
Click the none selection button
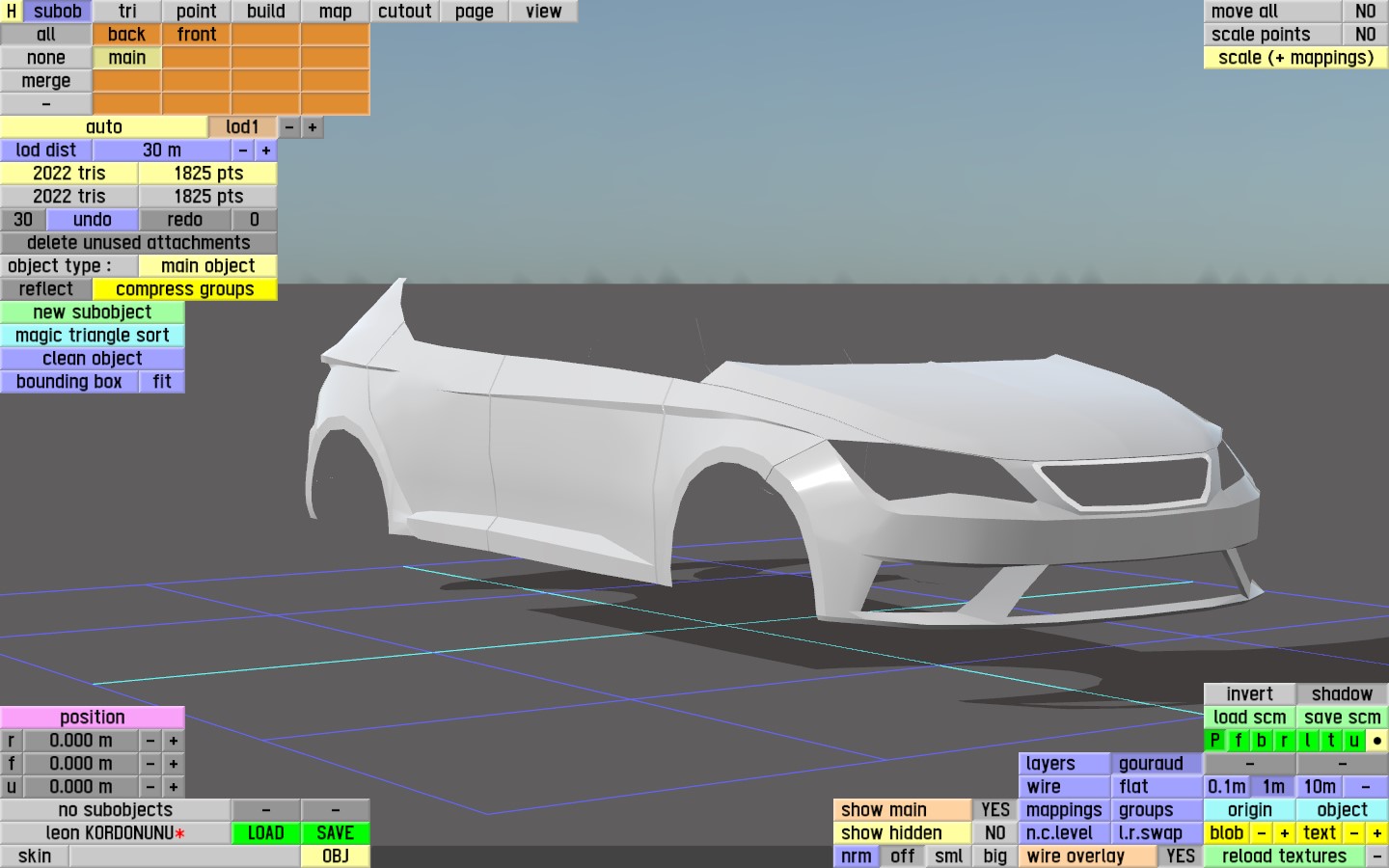point(46,58)
